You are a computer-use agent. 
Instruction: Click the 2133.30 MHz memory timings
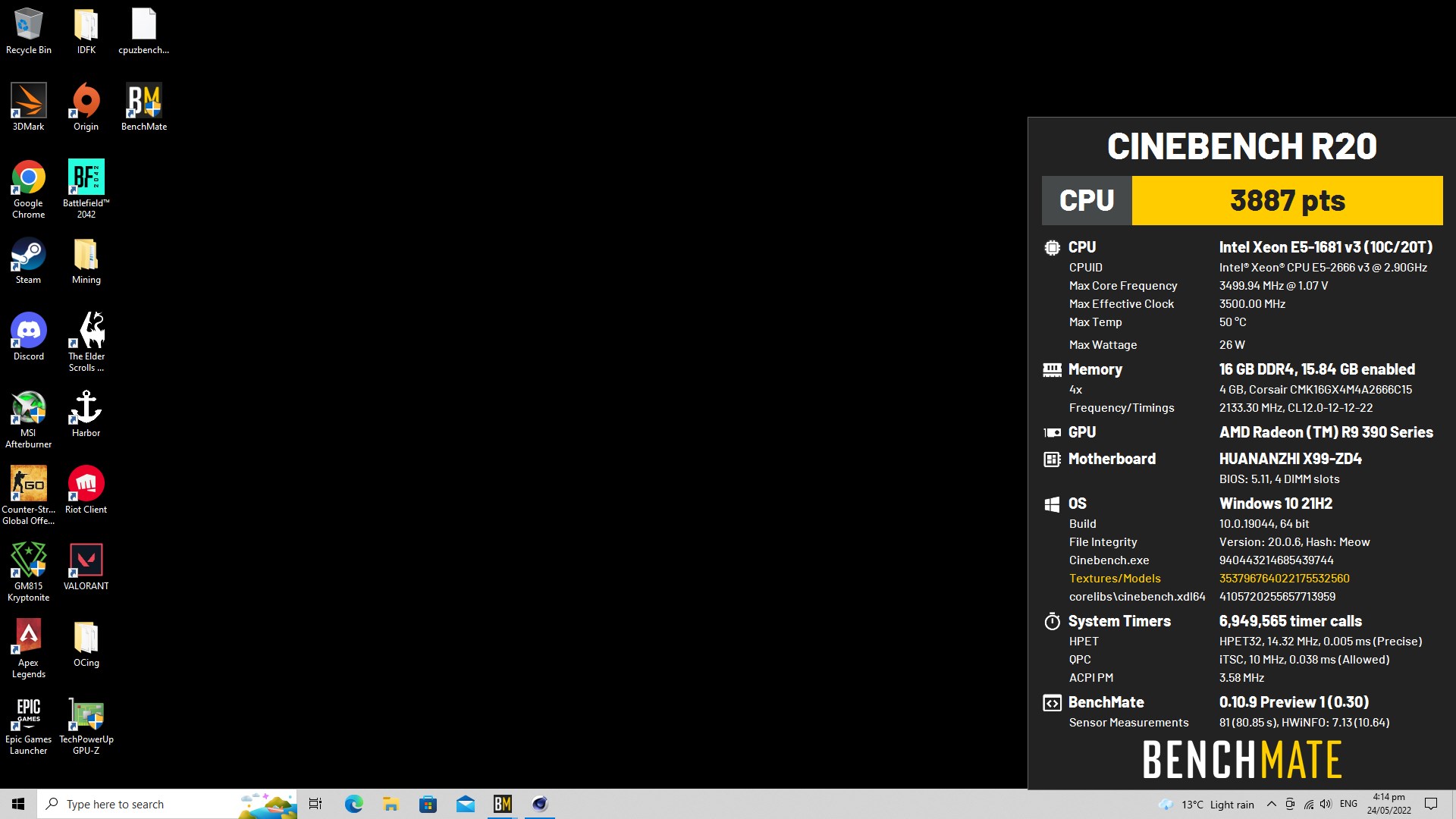click(1295, 408)
